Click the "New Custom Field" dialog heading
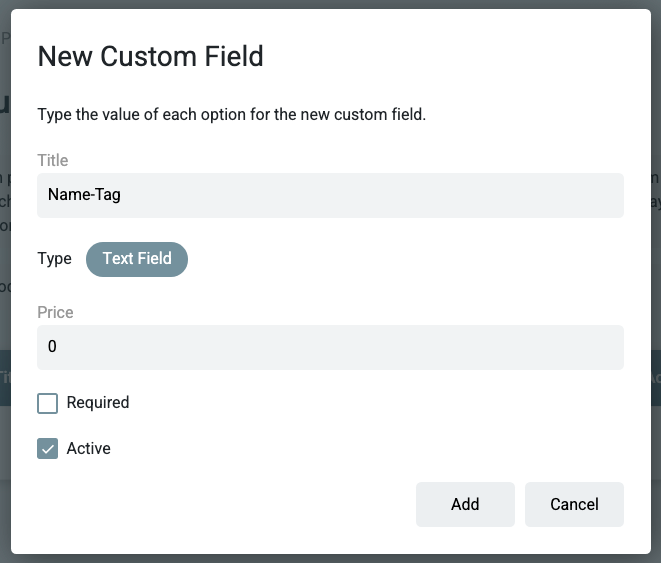 (150, 56)
